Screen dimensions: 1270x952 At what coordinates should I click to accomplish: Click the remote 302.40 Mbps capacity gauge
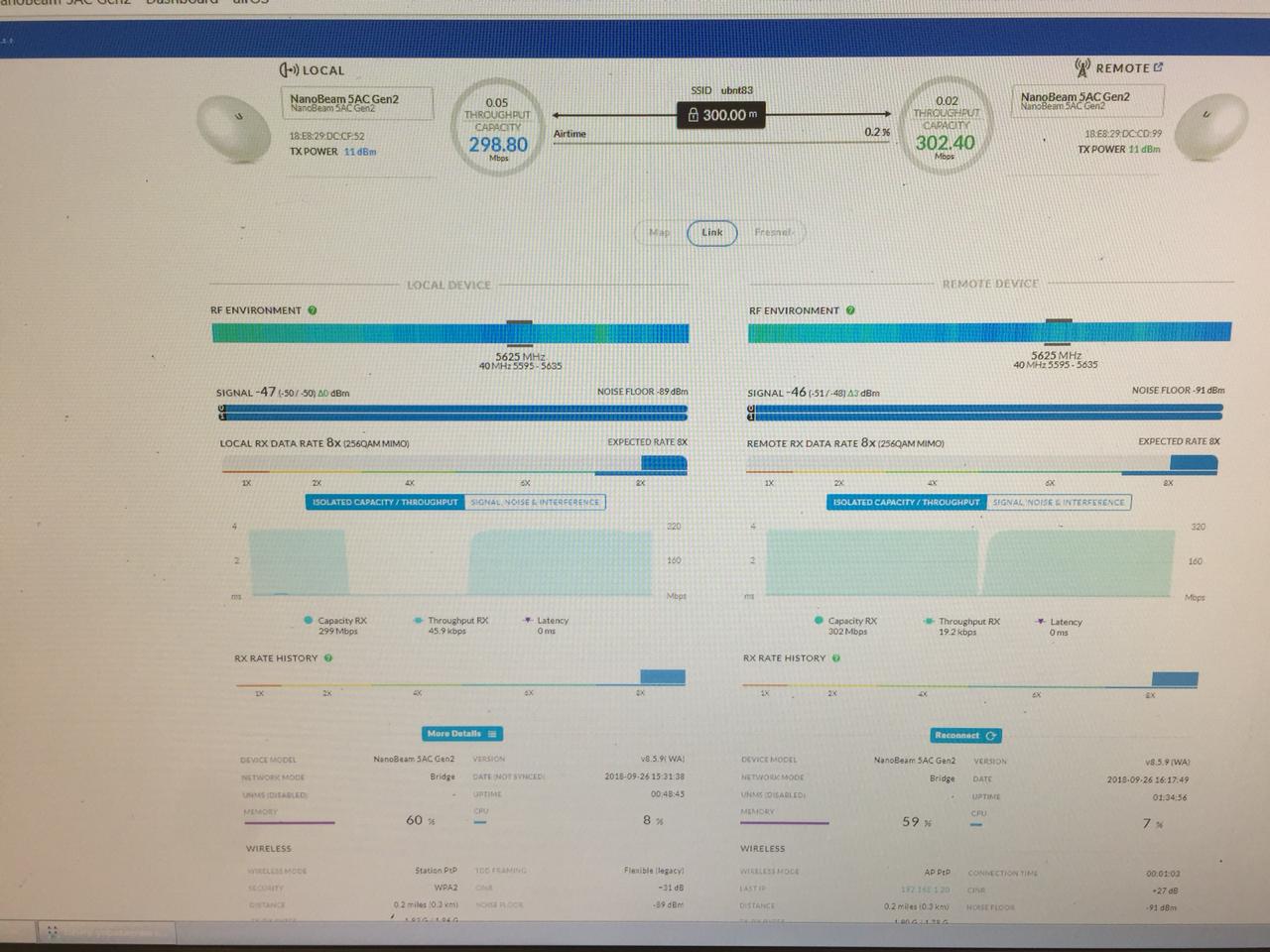[x=946, y=128]
